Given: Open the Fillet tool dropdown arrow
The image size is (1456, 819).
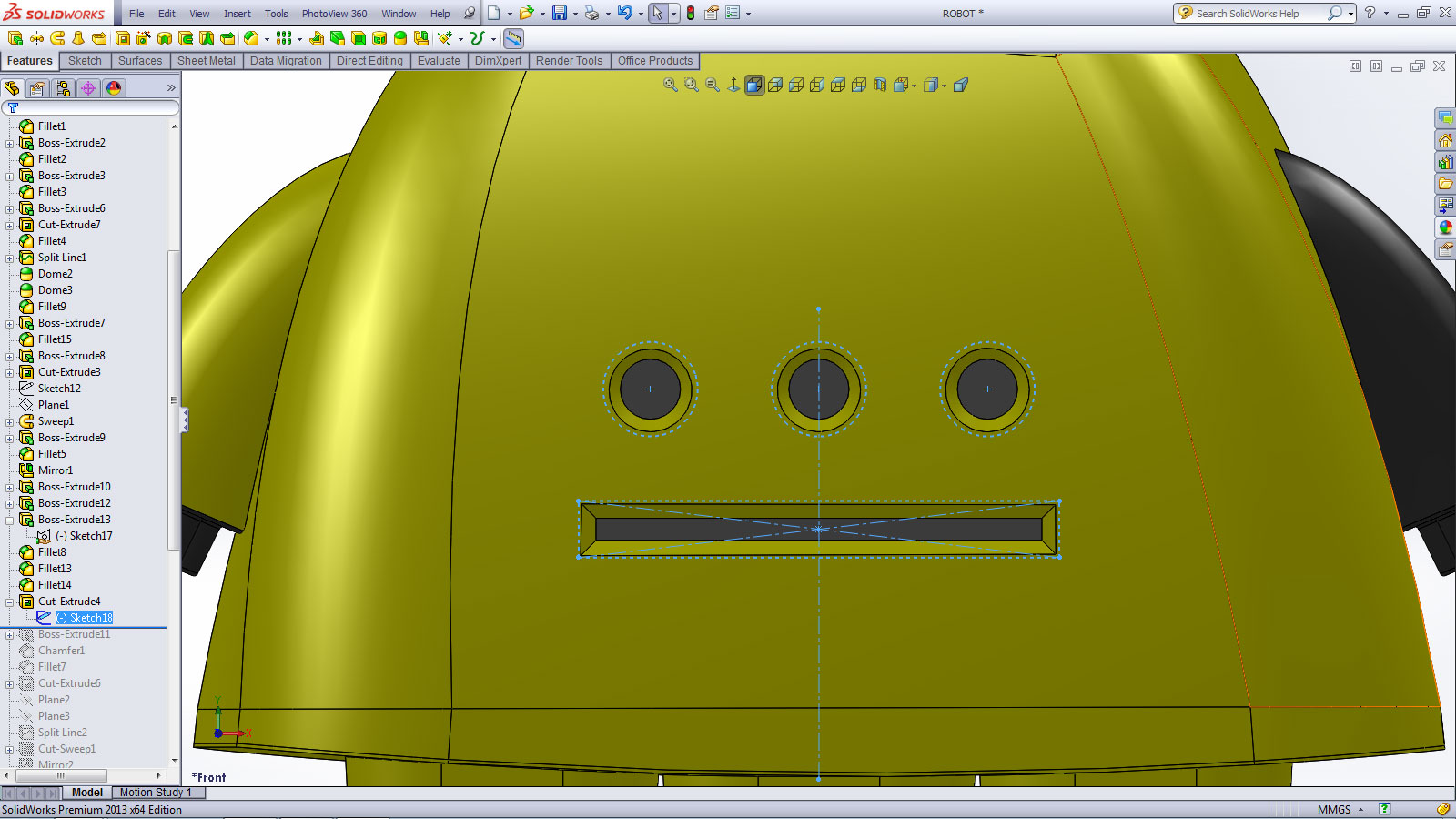Looking at the screenshot, I should coord(267,39).
